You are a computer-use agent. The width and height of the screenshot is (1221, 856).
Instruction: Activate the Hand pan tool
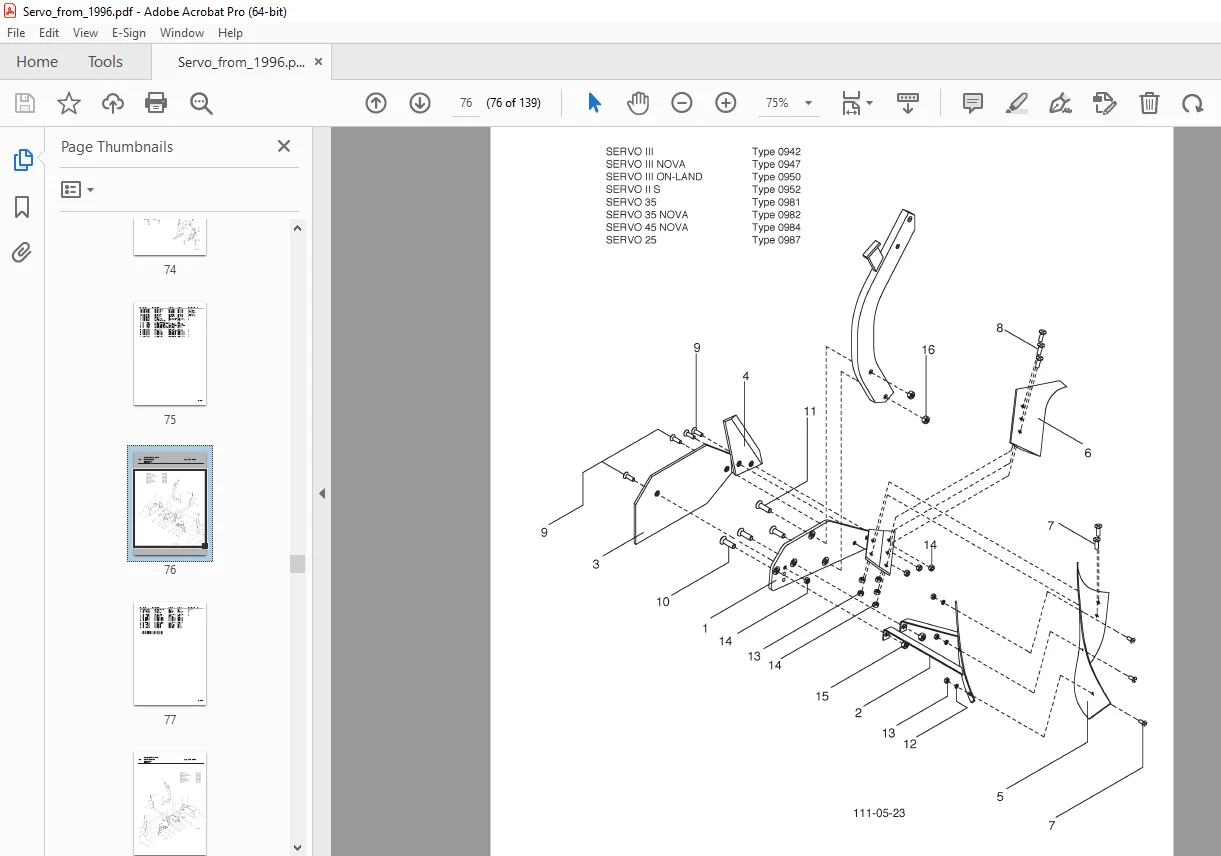(x=638, y=103)
